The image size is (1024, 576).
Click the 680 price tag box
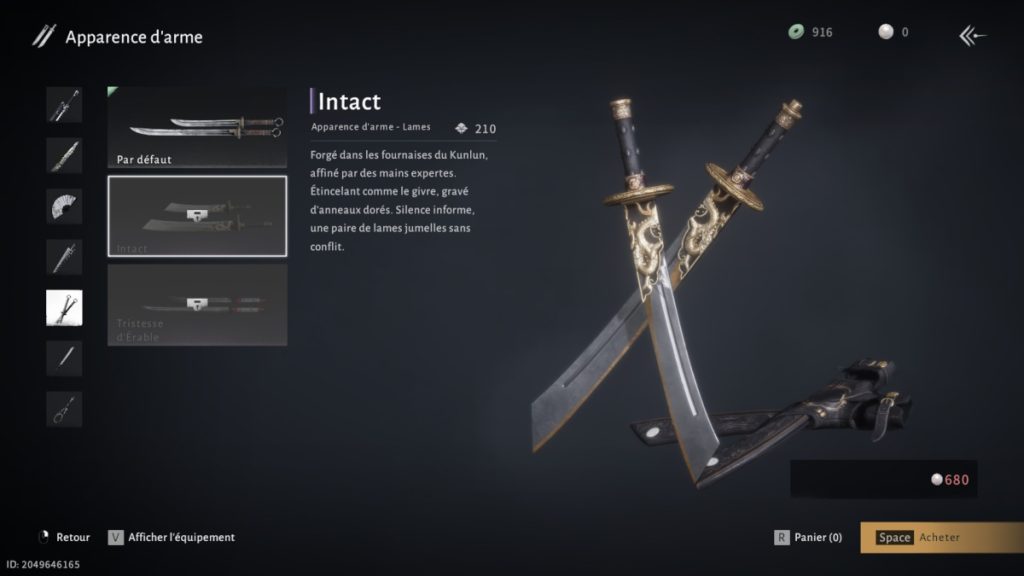pos(884,479)
